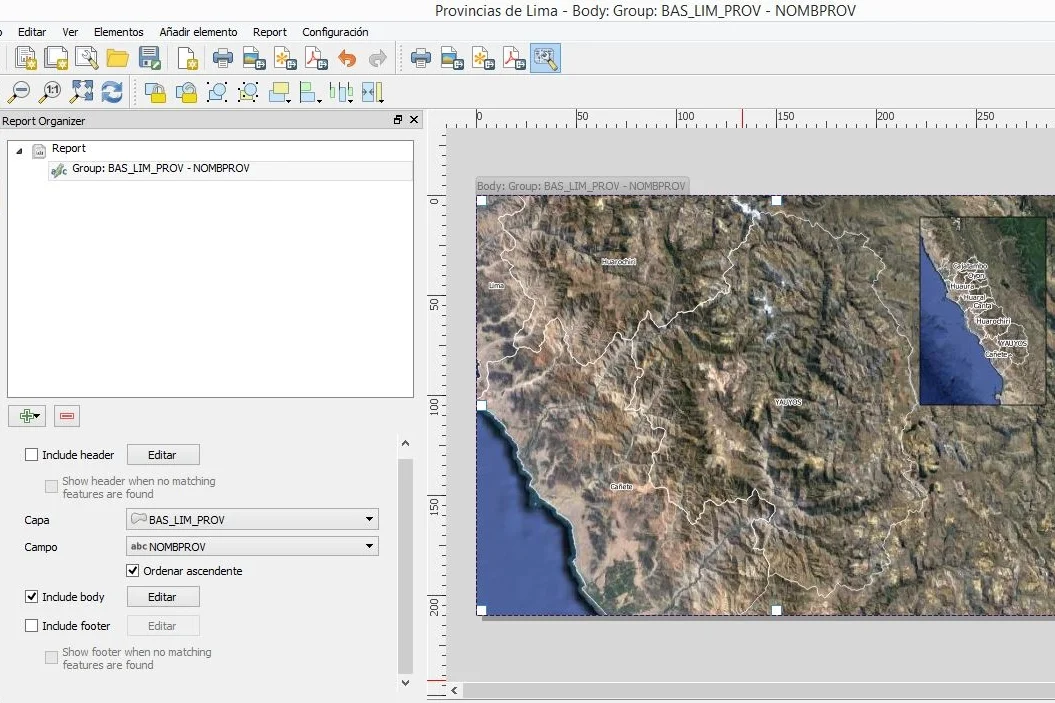Uncheck Ordenar ascendente
This screenshot has height=703, width=1055.
coord(133,570)
